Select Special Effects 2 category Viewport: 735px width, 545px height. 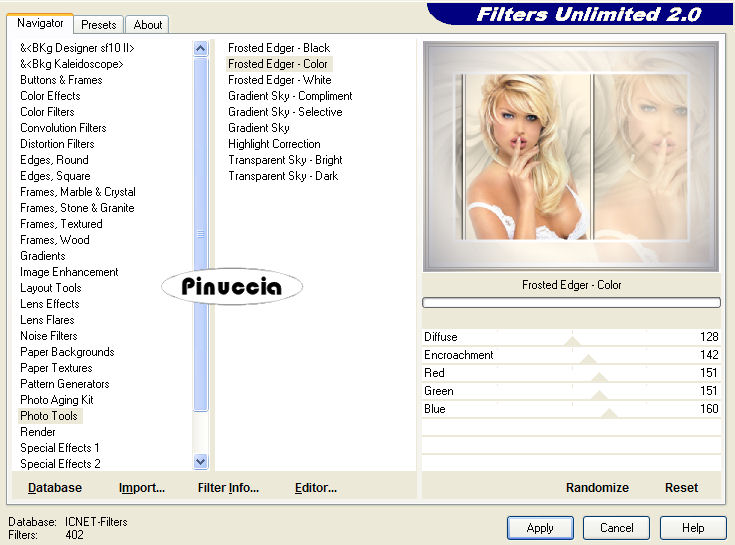[60, 463]
